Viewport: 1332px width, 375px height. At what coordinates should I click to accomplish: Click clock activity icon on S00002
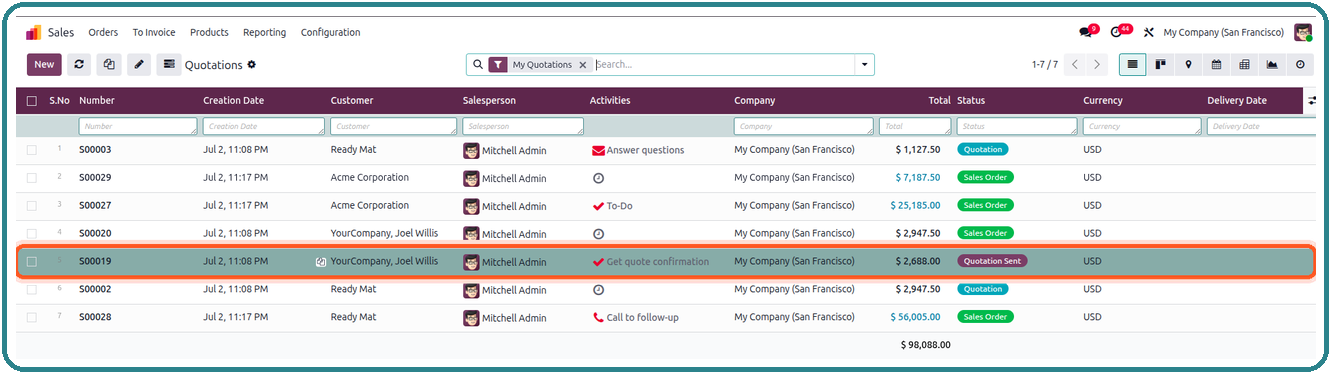click(598, 289)
